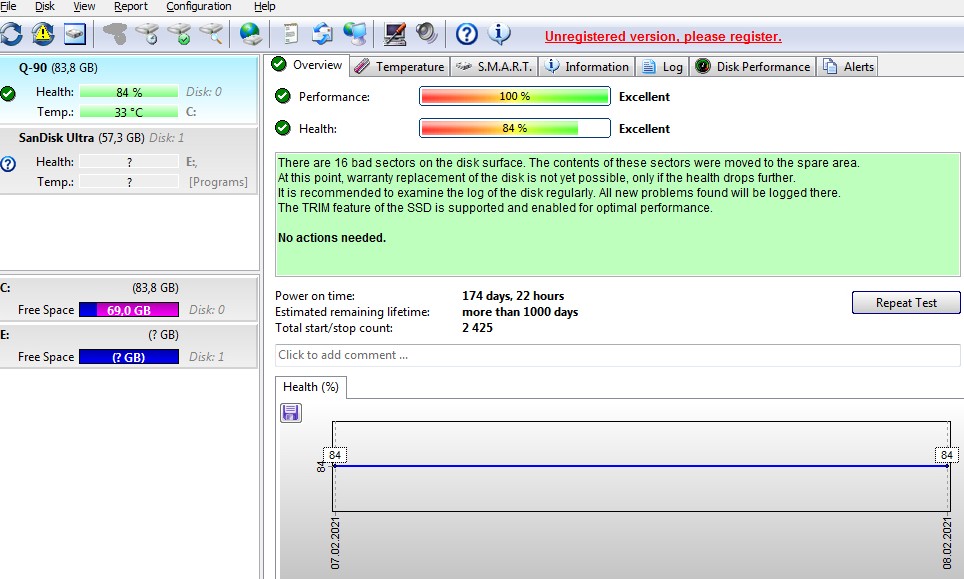Click the 'Unregistered version, please register.' link

coord(663,36)
